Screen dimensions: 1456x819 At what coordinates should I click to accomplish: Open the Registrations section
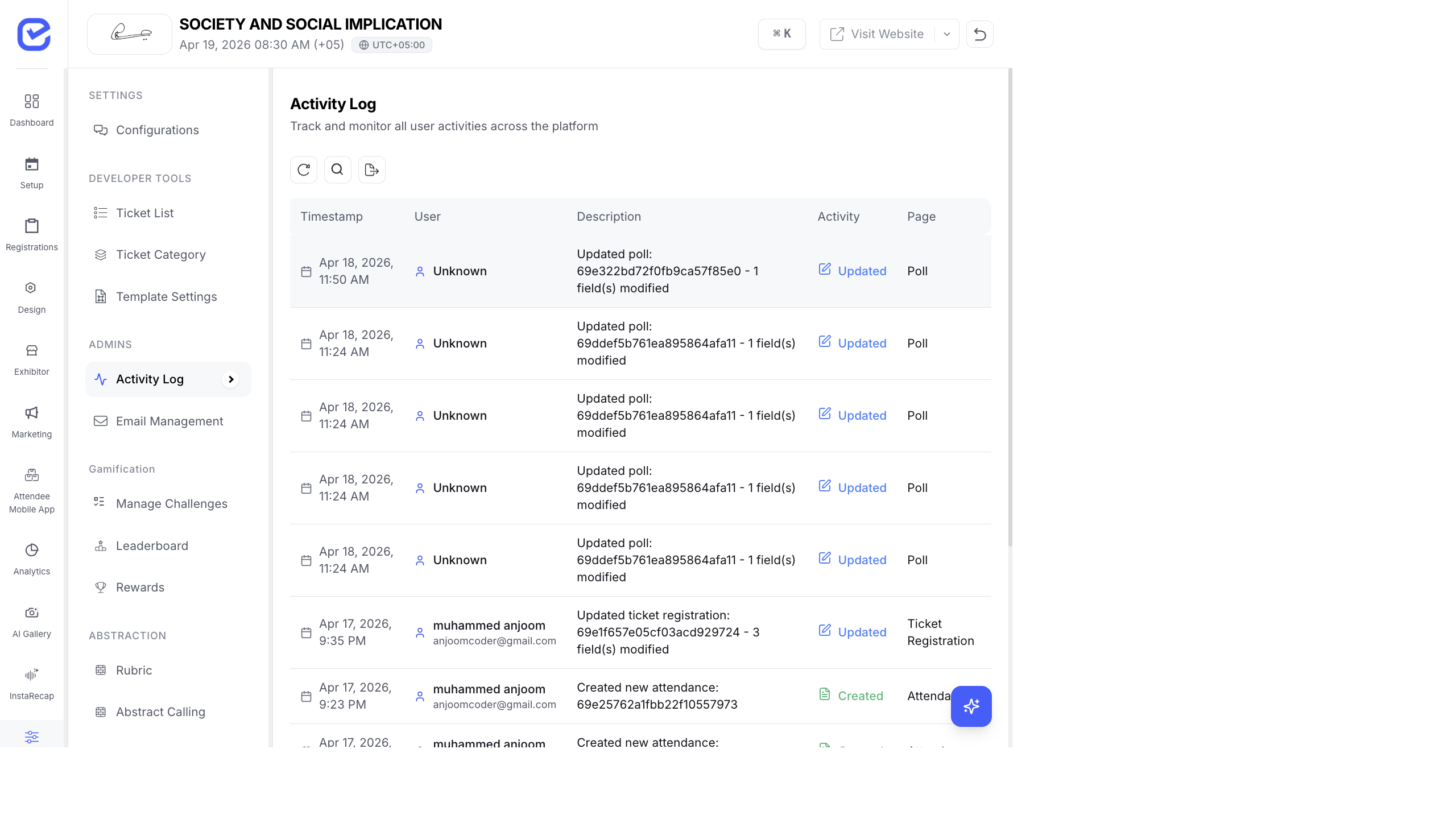(x=32, y=235)
